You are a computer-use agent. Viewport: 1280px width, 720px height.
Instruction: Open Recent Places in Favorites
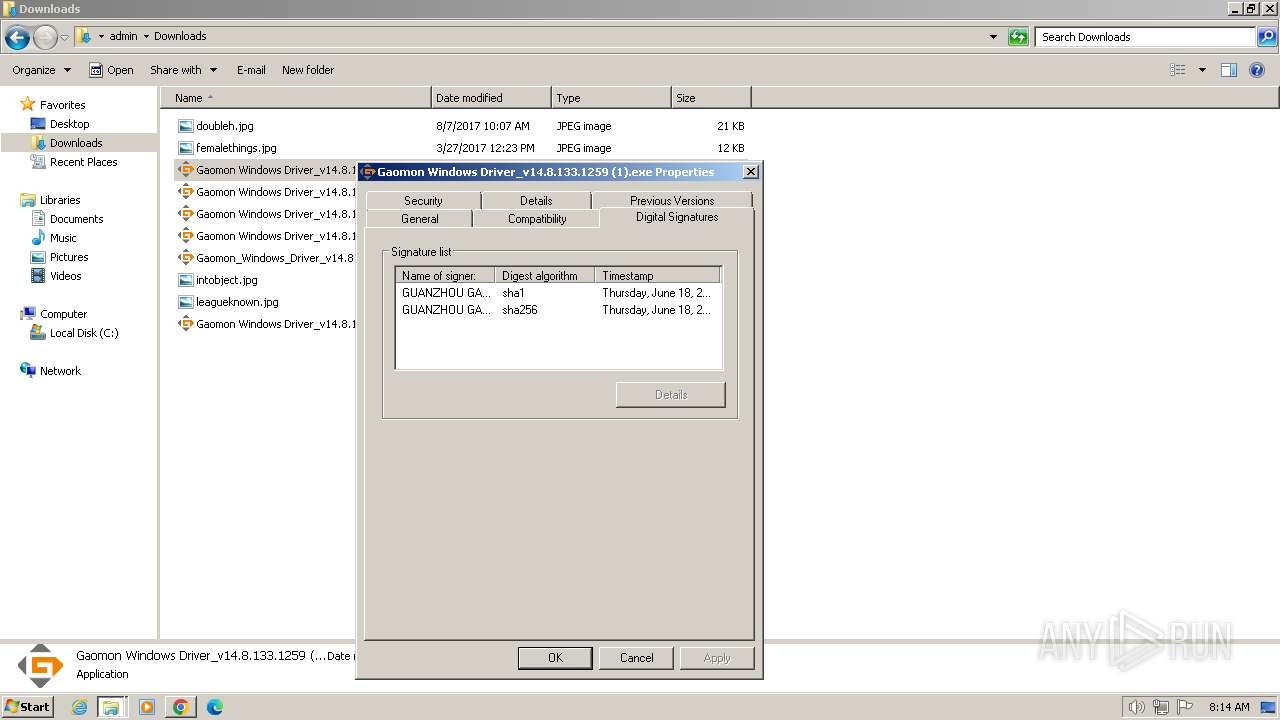coord(83,162)
